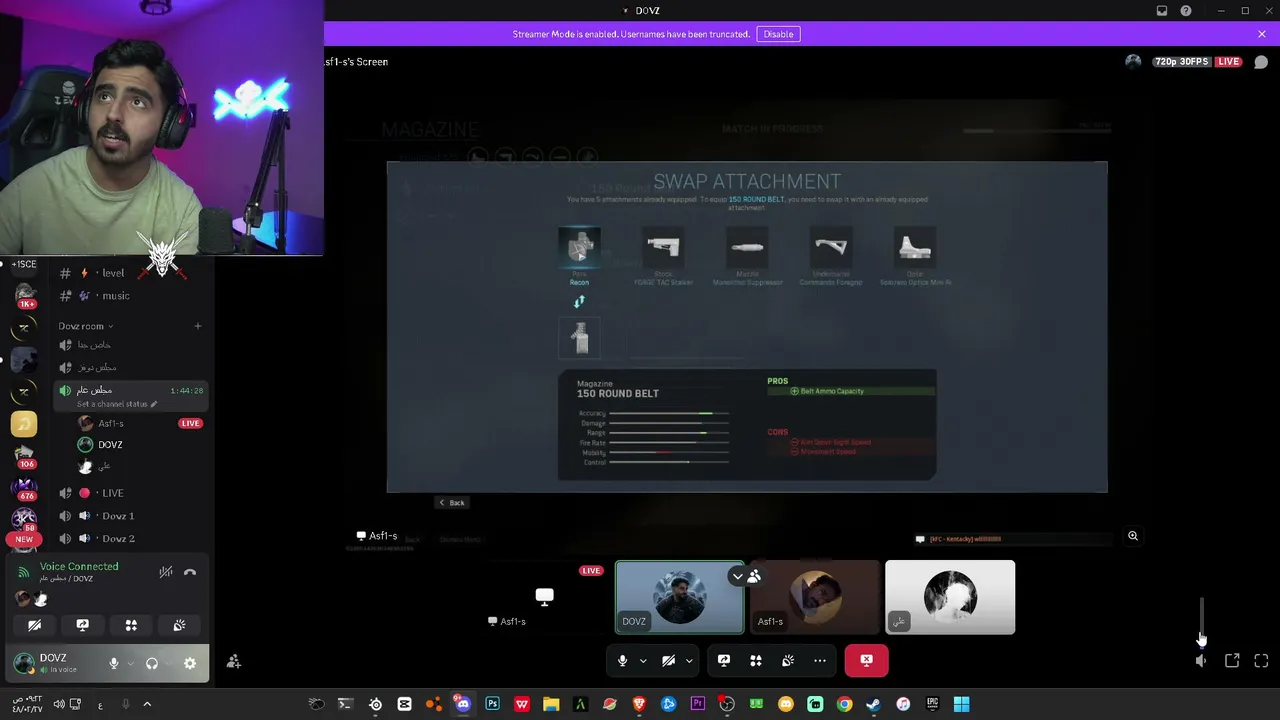Disable Streamer Mode from the purple banner
The height and width of the screenshot is (720, 1280).
point(778,34)
